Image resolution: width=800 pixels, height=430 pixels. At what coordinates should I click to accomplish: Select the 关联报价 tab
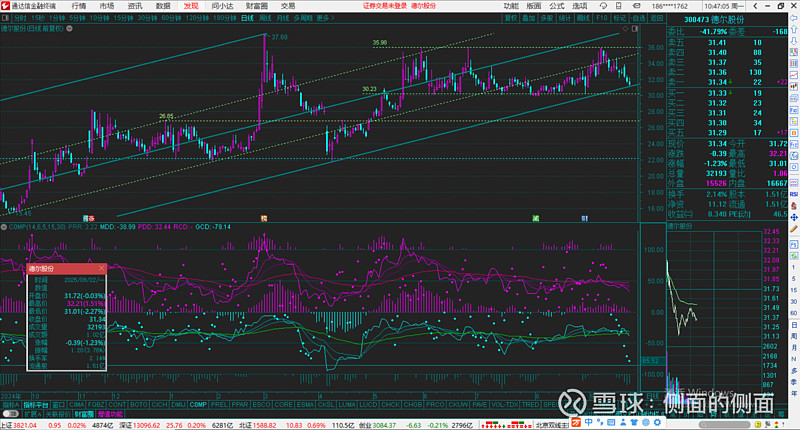point(58,414)
